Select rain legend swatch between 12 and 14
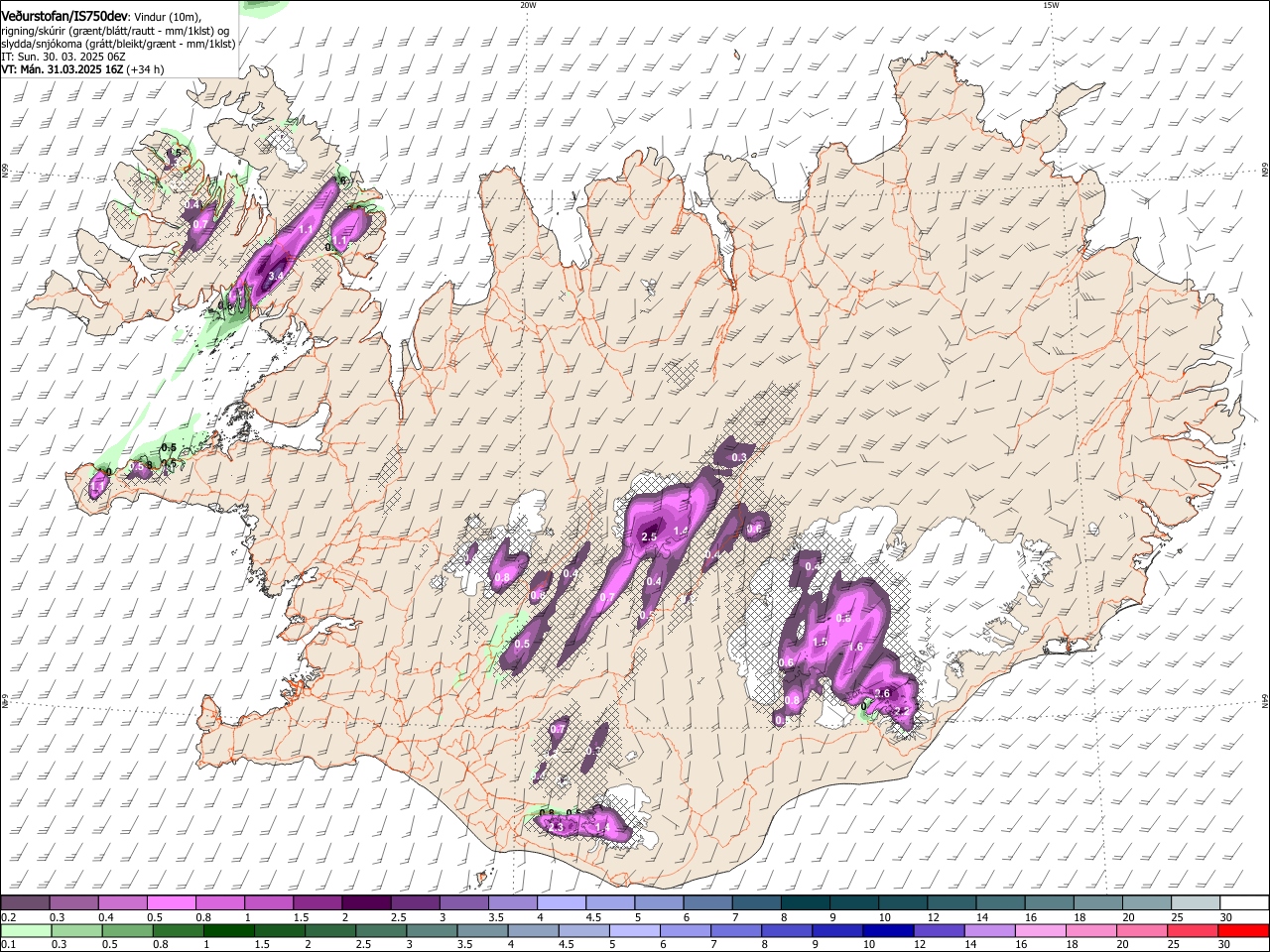The height and width of the screenshot is (952, 1270). pyautogui.click(x=939, y=930)
